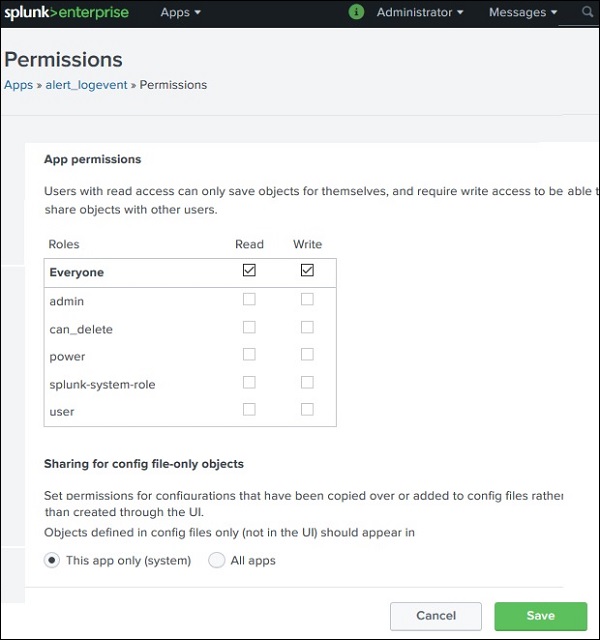Select the This app only radio button

(52, 561)
